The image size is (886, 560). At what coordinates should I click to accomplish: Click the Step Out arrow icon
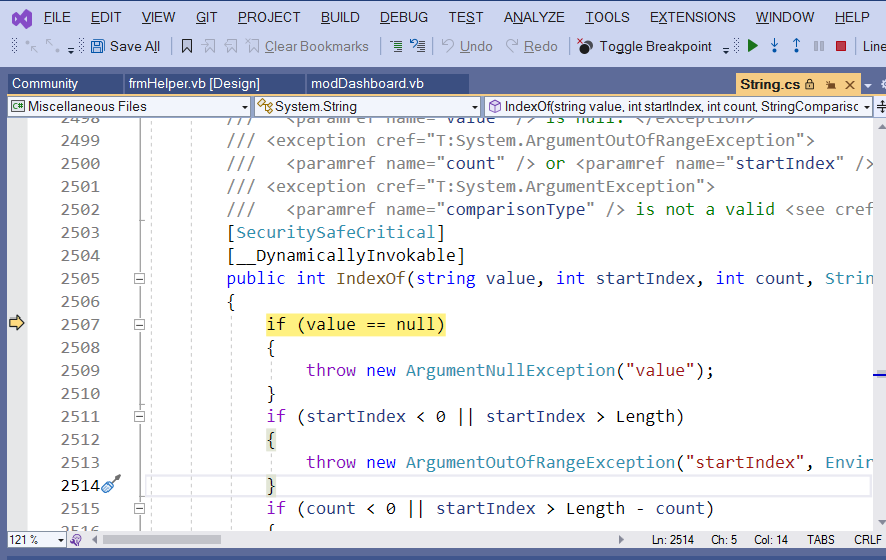click(x=796, y=46)
